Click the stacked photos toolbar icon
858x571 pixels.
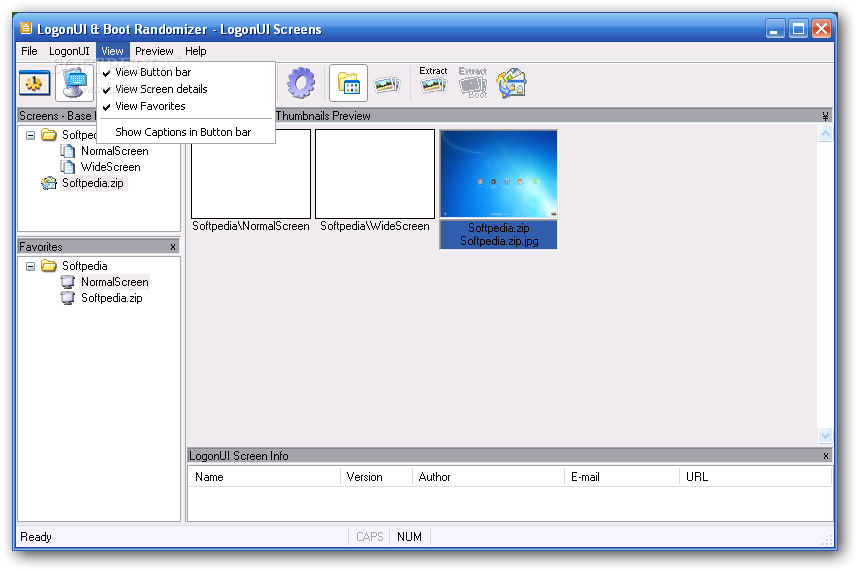tap(387, 84)
